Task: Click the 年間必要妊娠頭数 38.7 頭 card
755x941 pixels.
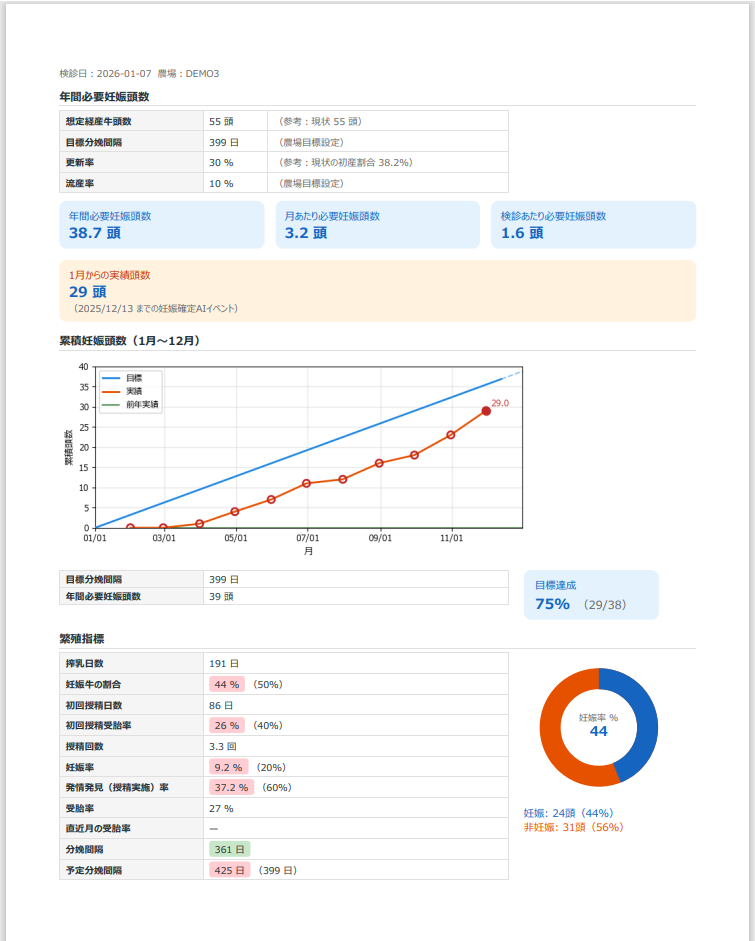Action: click(x=162, y=224)
